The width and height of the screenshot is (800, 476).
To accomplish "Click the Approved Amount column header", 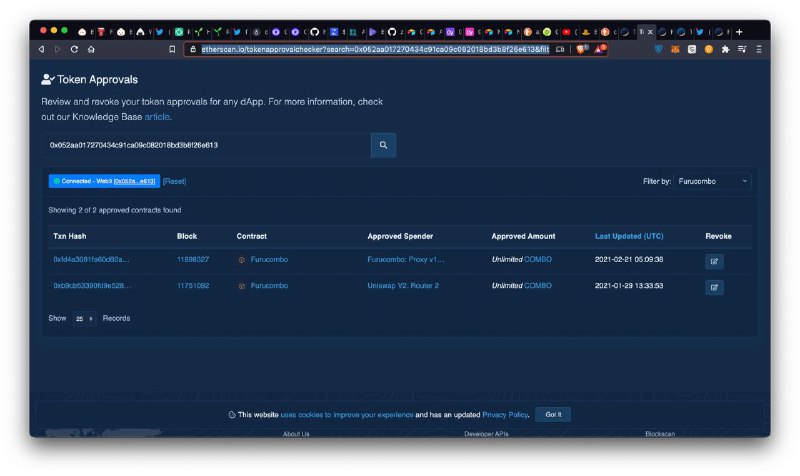I will [x=523, y=236].
